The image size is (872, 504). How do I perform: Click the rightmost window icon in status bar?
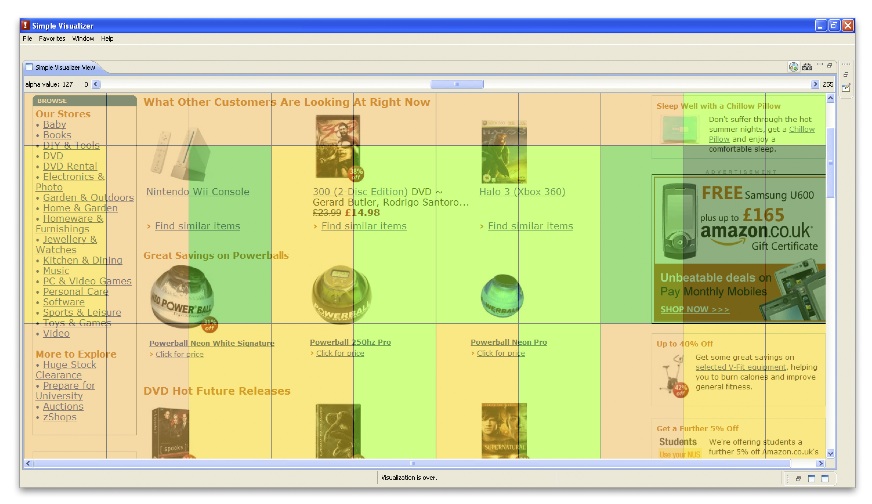coord(824,479)
